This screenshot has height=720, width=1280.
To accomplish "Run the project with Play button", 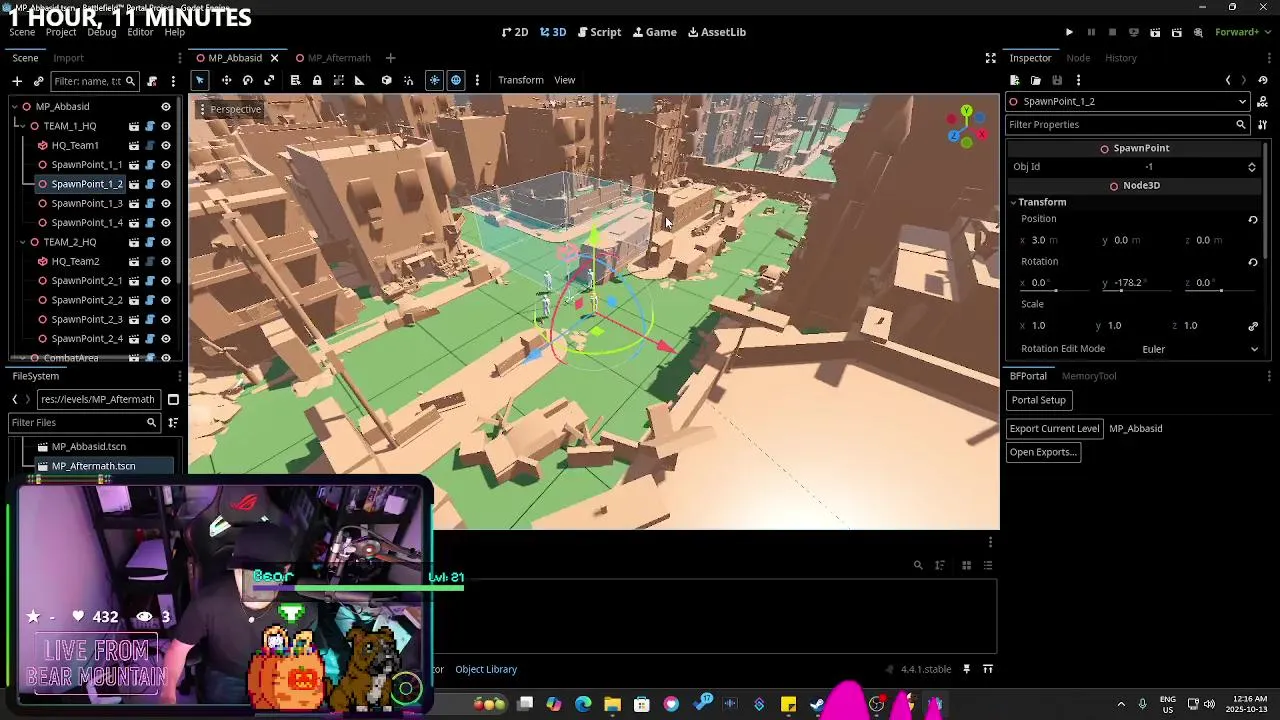I will click(1069, 32).
